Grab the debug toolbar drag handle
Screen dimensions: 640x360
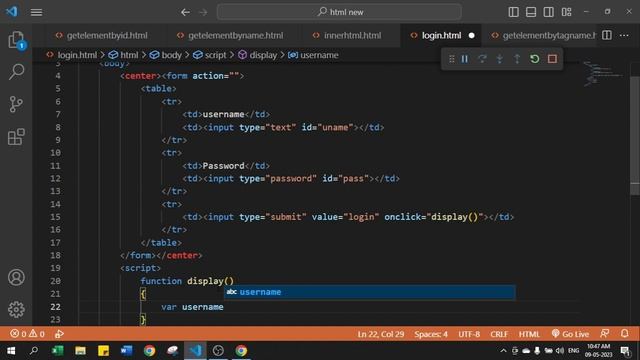451,59
